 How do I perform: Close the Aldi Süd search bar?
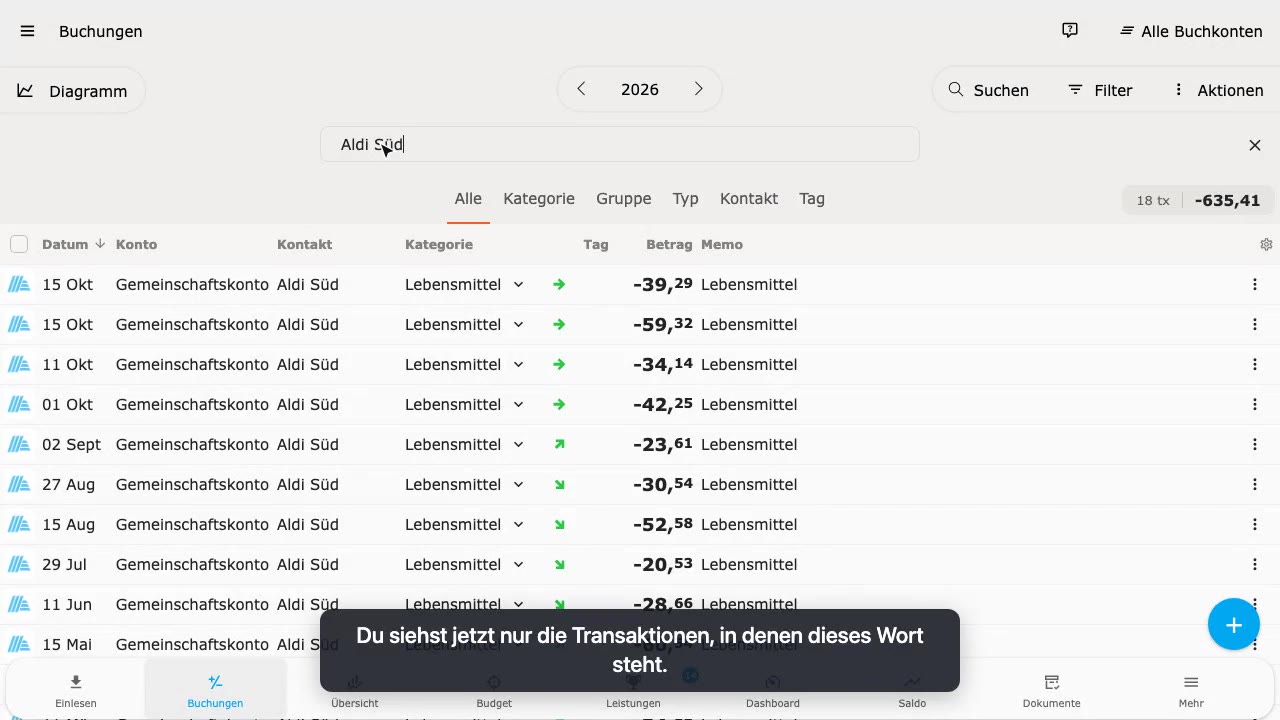[x=1255, y=145]
